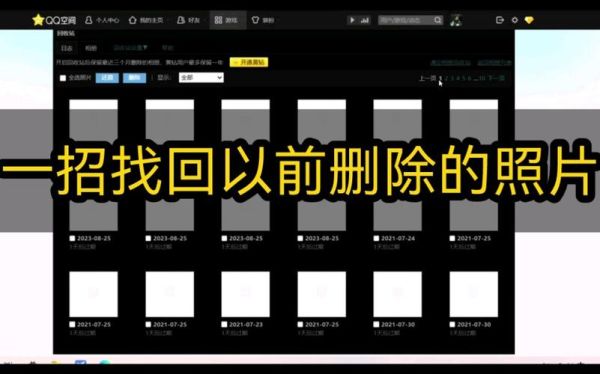
Task: Go to page 2 in pagination
Action: click(447, 78)
